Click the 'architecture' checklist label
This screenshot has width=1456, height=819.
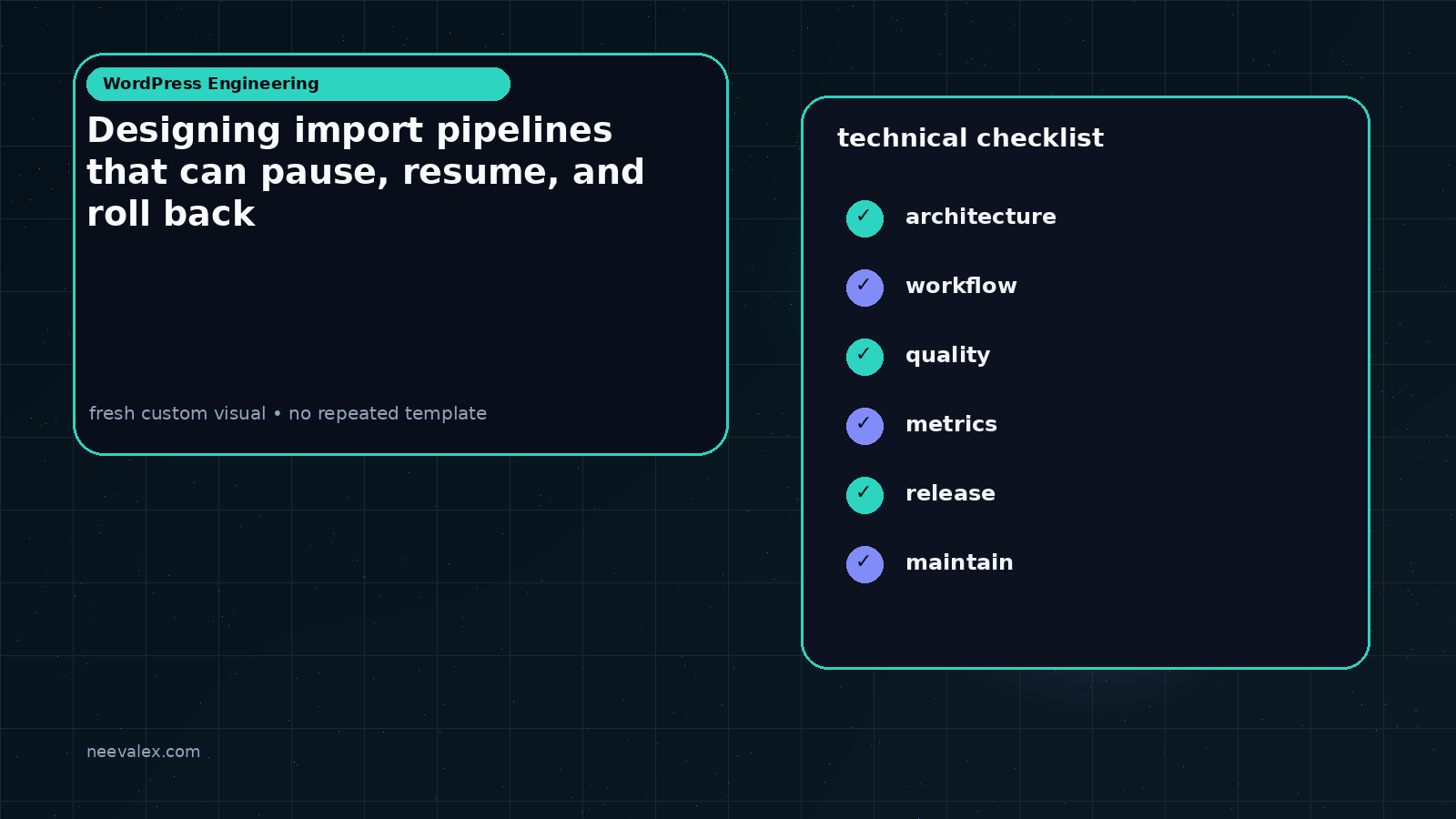click(981, 217)
